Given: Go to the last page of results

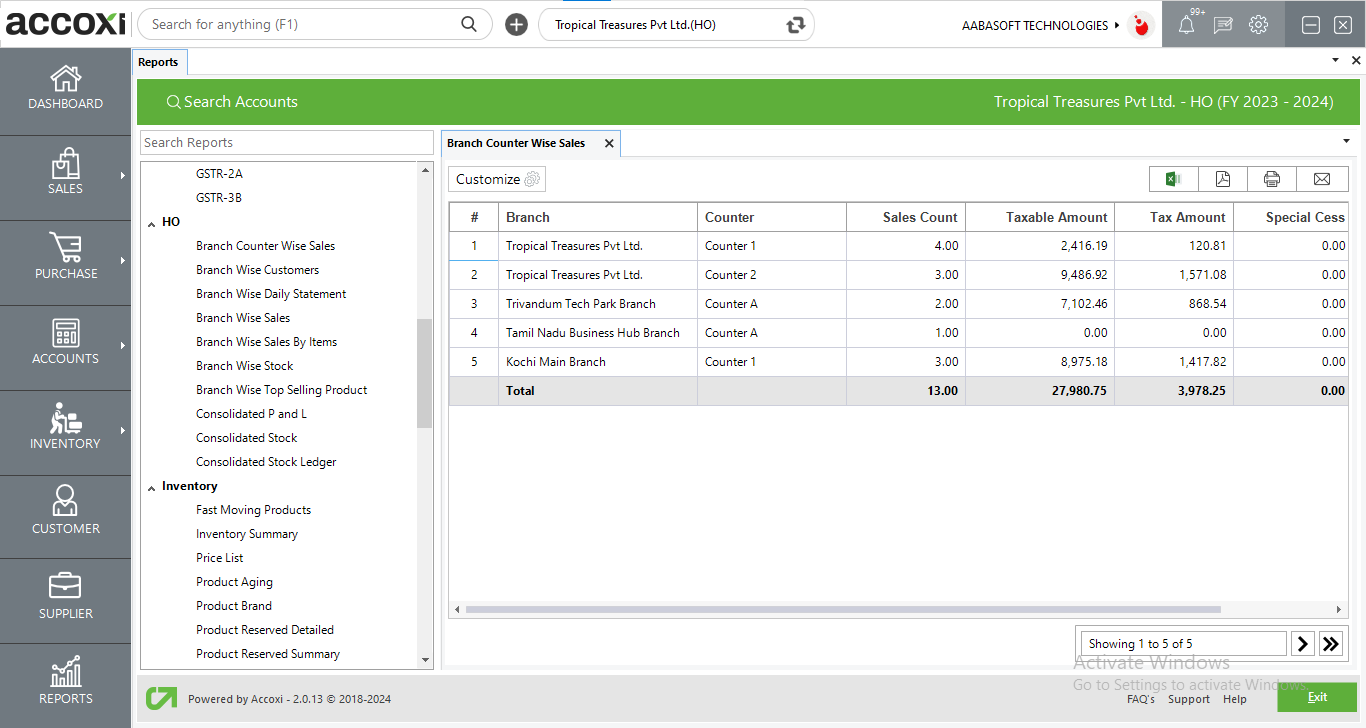Looking at the screenshot, I should (x=1330, y=644).
